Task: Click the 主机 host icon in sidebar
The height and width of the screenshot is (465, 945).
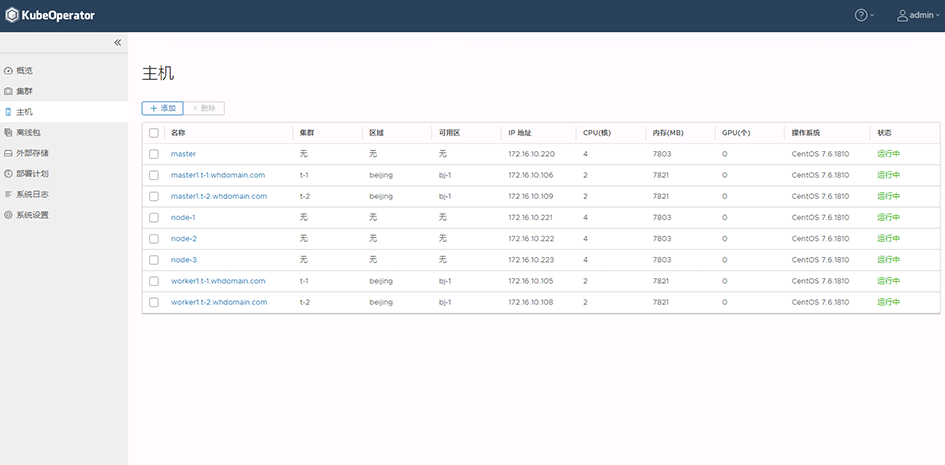Action: 8,112
